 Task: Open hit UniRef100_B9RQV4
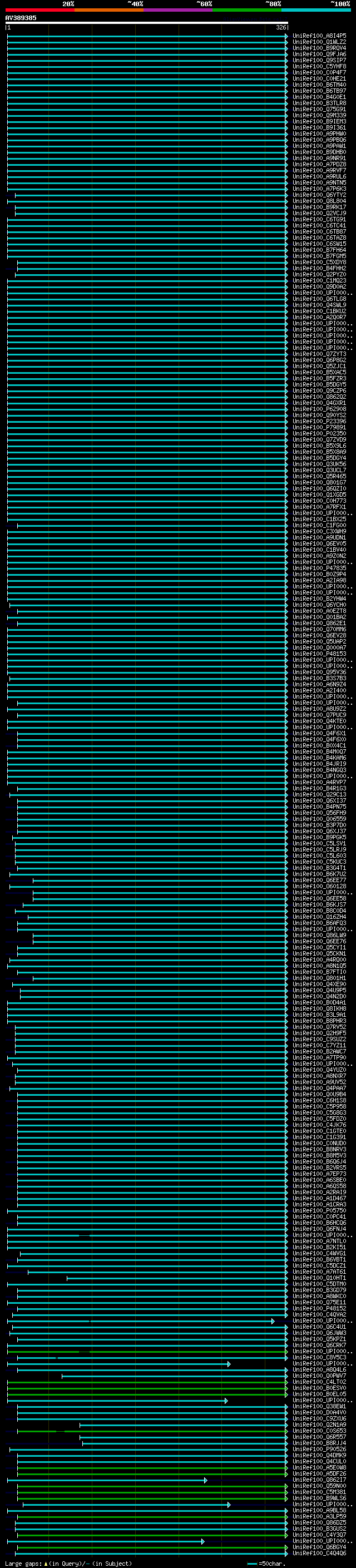pos(319,48)
